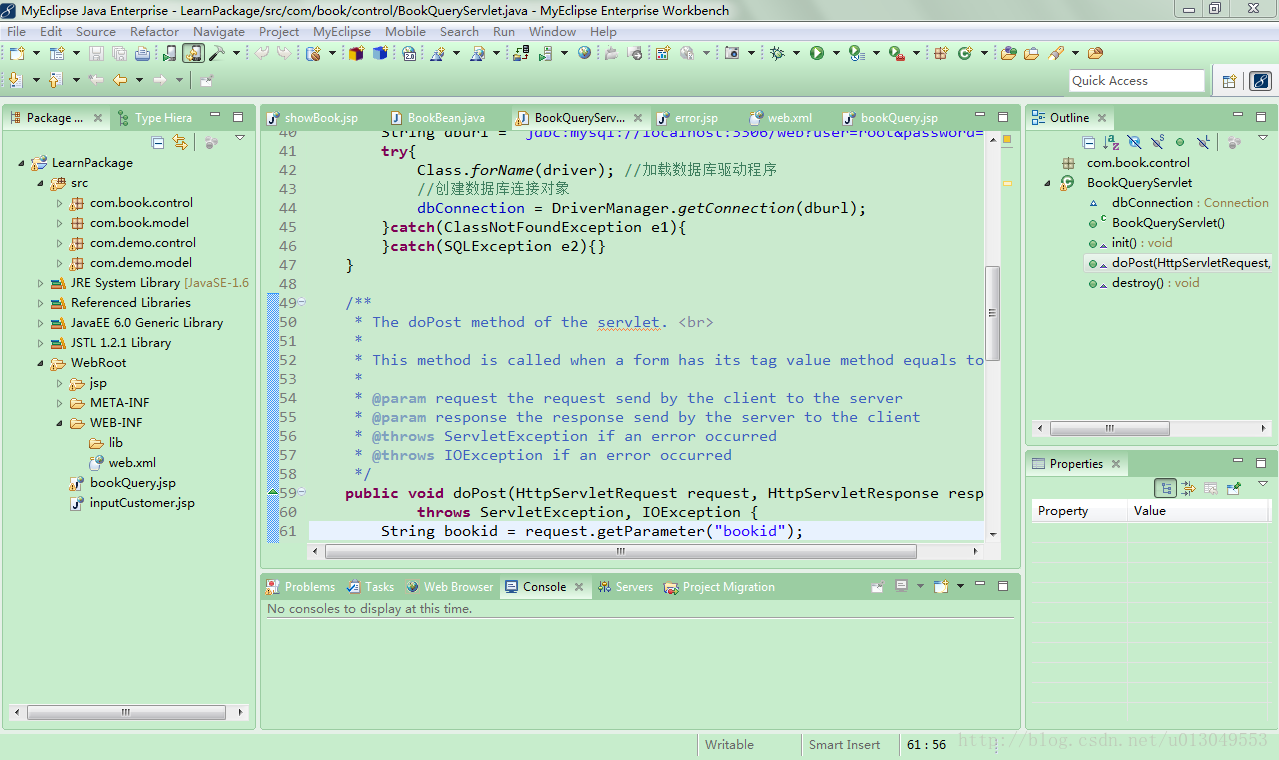Click the green Run toolbar icon
The image size is (1279, 760).
[816, 53]
